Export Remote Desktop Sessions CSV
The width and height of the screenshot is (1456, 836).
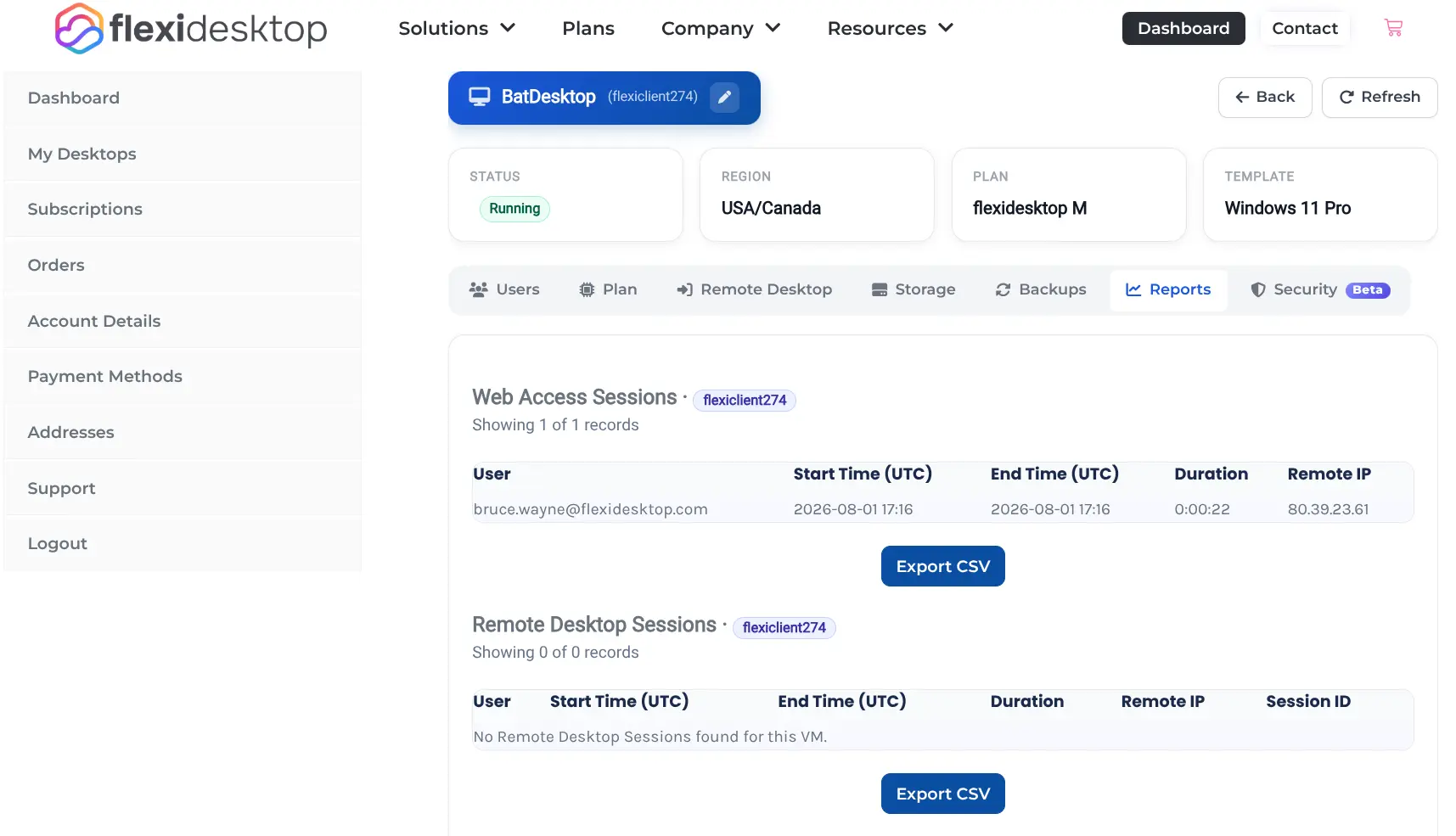pos(943,794)
